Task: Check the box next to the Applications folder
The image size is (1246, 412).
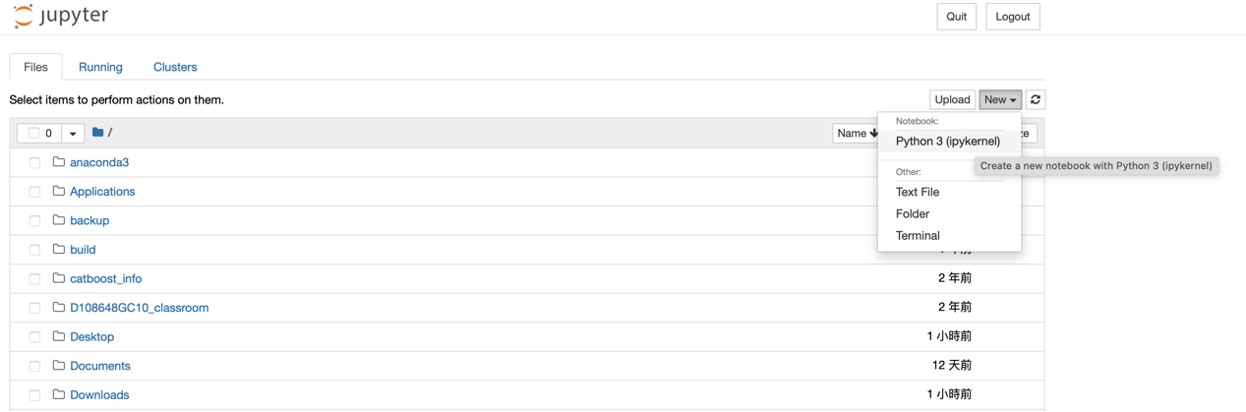Action: click(35, 192)
